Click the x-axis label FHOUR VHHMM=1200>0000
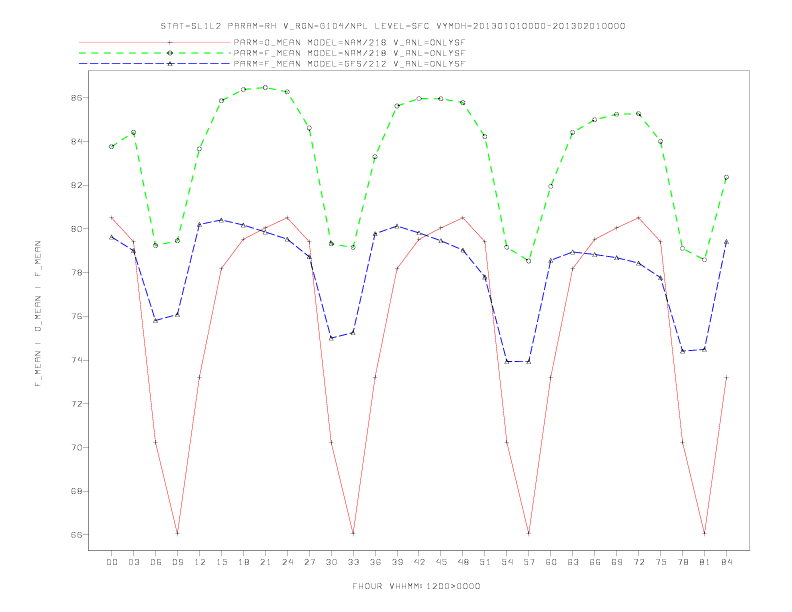The width and height of the screenshot is (792, 612). [416, 586]
